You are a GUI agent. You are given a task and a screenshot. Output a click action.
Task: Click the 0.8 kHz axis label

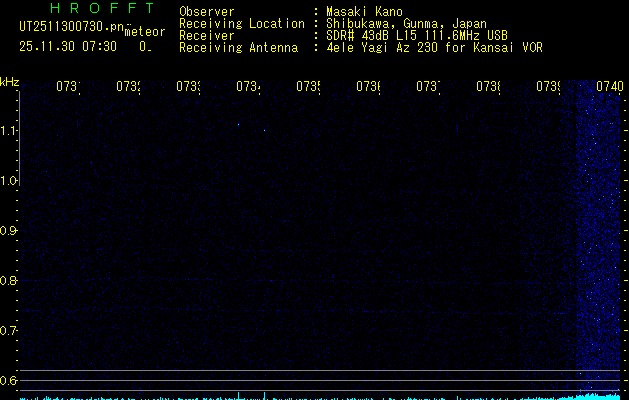[x=8, y=280]
